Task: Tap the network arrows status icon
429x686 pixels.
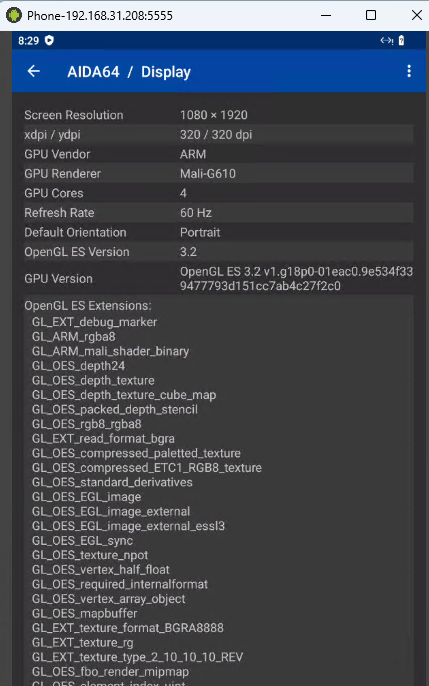Action: [387, 41]
